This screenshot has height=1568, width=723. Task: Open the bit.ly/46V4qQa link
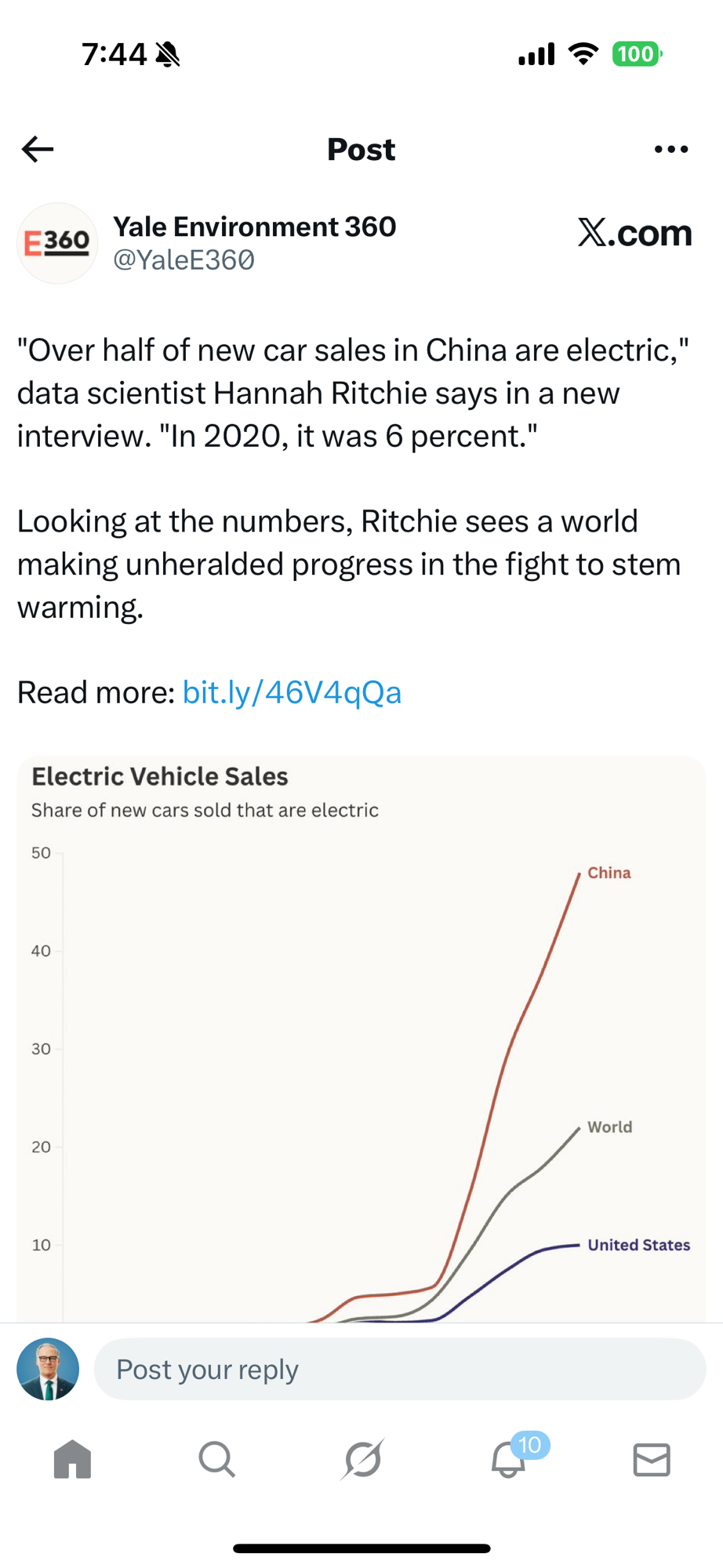(292, 692)
